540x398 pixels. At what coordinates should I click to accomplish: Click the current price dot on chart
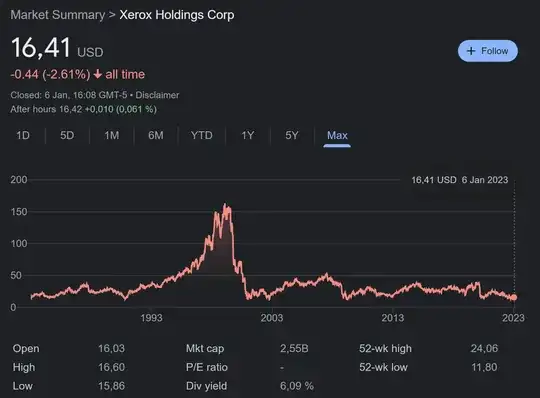[514, 297]
